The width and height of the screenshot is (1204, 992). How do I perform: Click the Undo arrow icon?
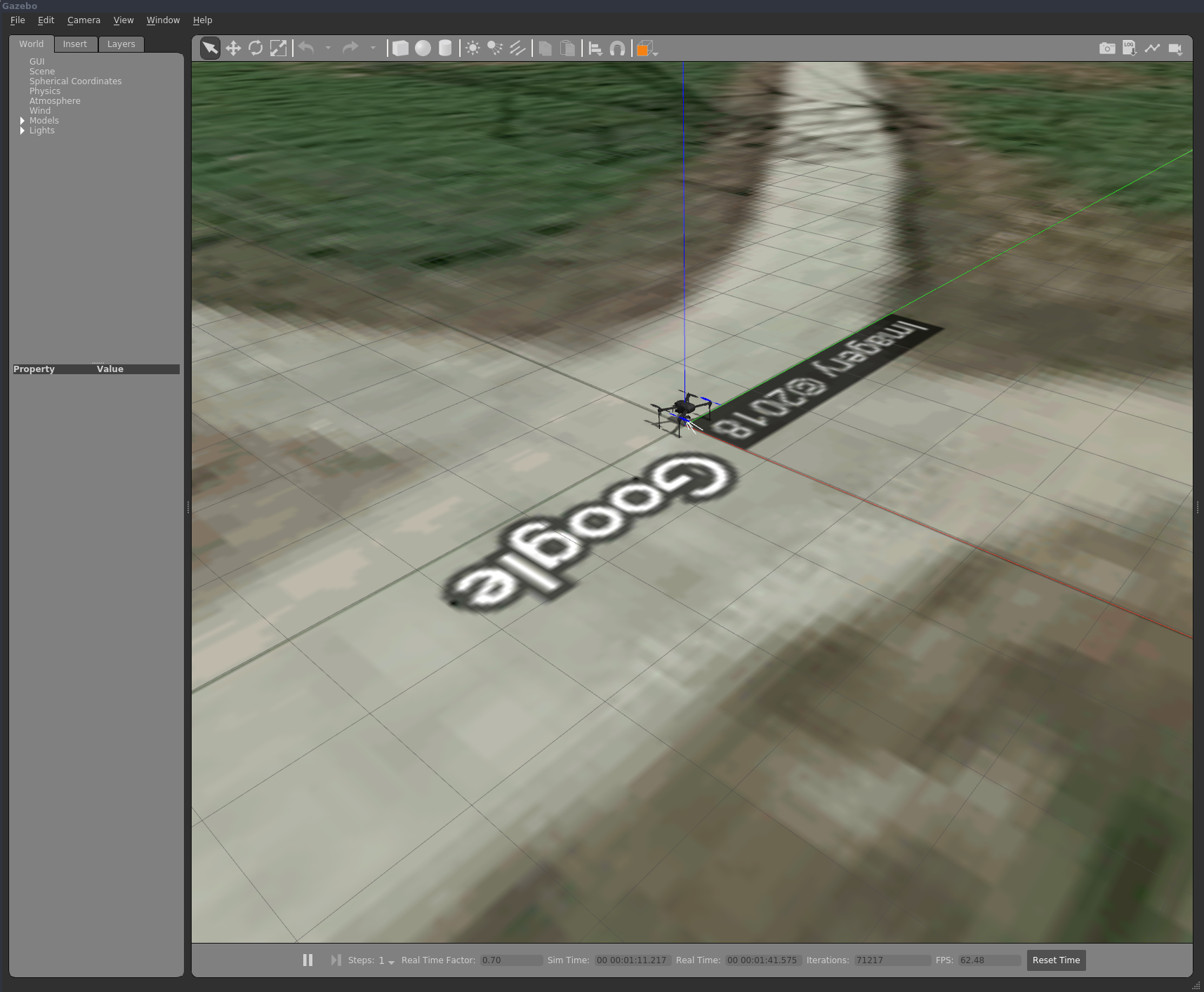click(306, 48)
